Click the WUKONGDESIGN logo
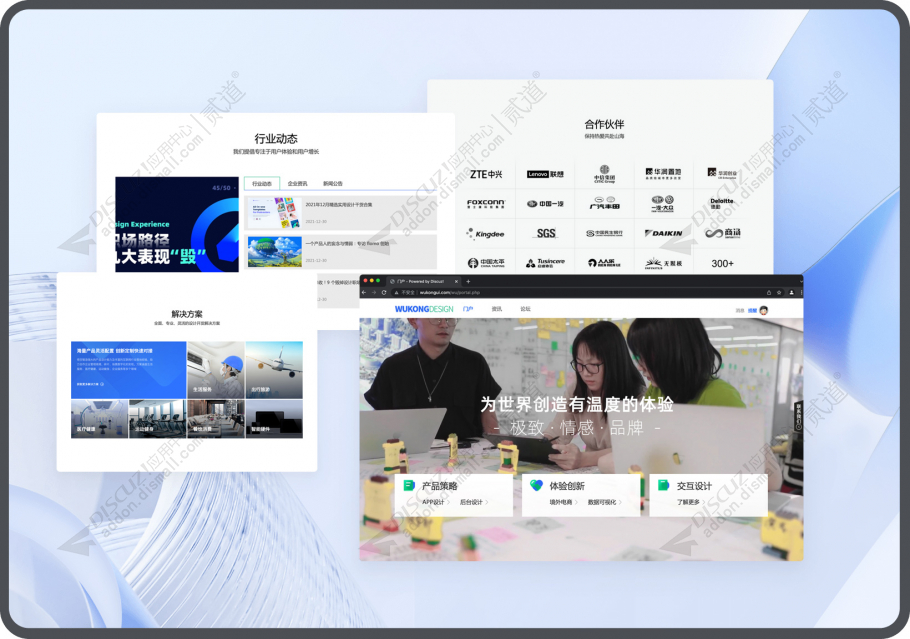The height and width of the screenshot is (639, 910). click(x=424, y=309)
